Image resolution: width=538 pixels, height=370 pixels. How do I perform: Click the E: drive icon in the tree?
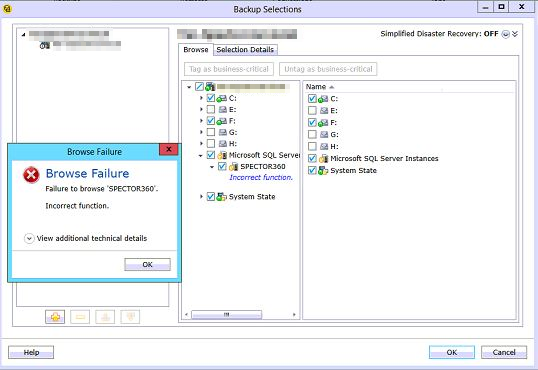(x=223, y=110)
